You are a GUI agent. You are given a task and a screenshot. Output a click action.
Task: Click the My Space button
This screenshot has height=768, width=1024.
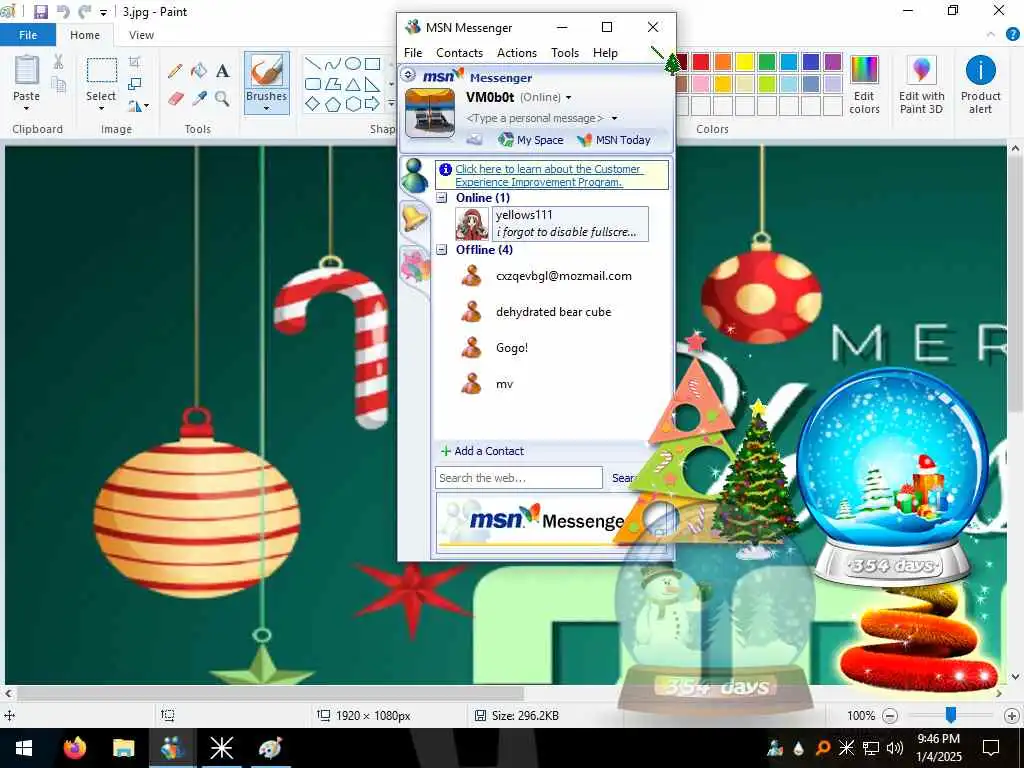[530, 140]
